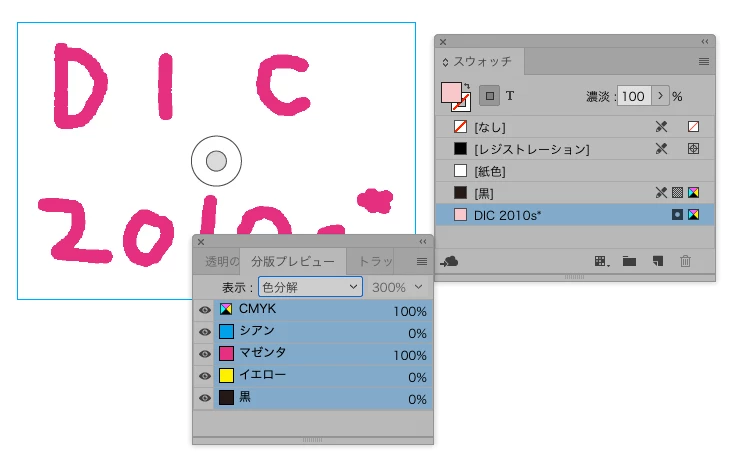Viewport: 742px width, 467px height.
Task: Hide the 黒 plate in Separations Preview
Action: click(205, 398)
